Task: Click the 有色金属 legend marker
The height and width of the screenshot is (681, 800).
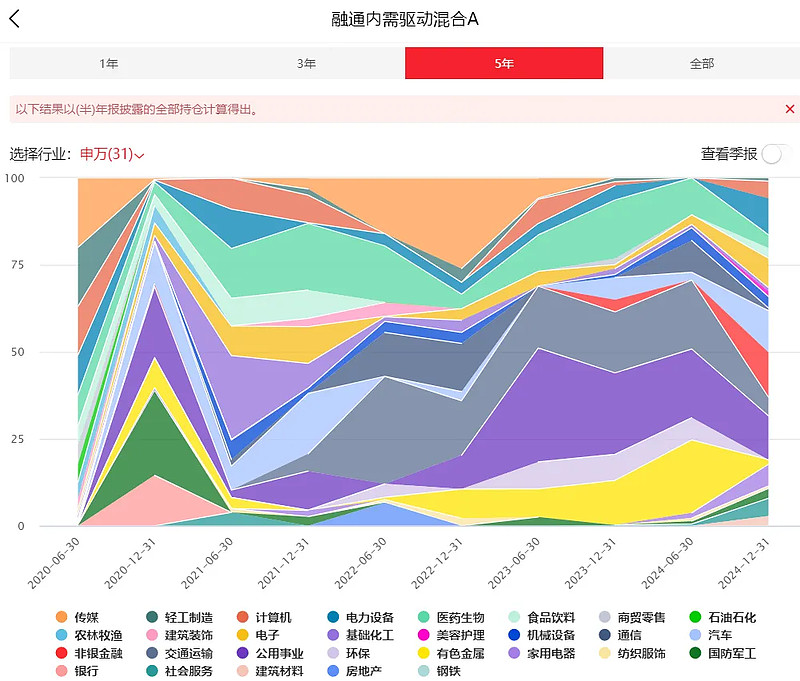Action: click(x=423, y=653)
